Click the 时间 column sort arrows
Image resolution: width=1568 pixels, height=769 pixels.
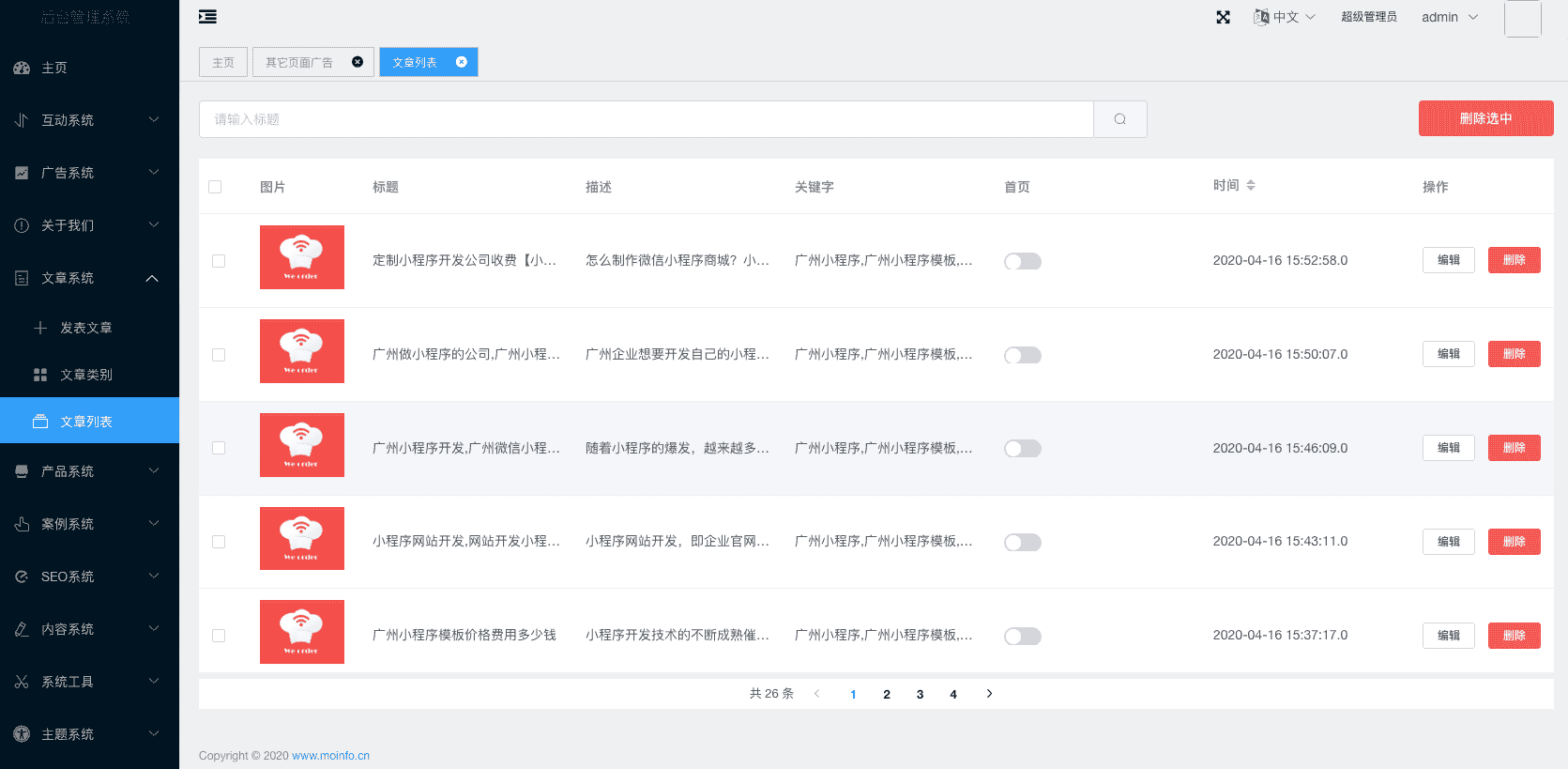point(1251,186)
